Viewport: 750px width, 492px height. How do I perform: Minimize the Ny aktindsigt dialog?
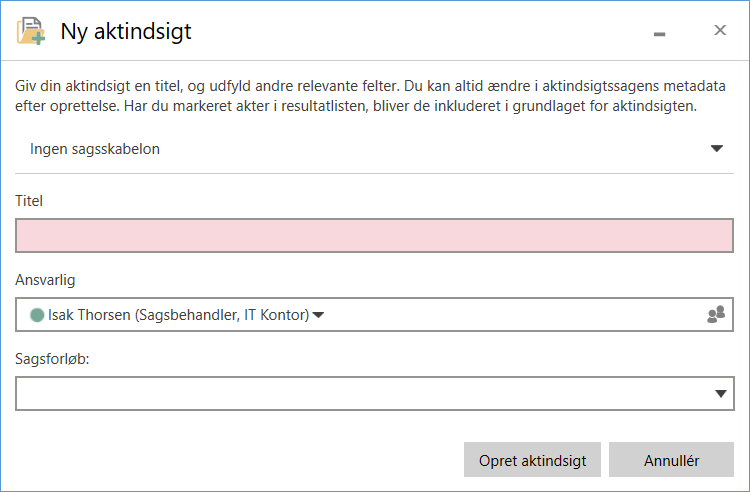click(659, 33)
